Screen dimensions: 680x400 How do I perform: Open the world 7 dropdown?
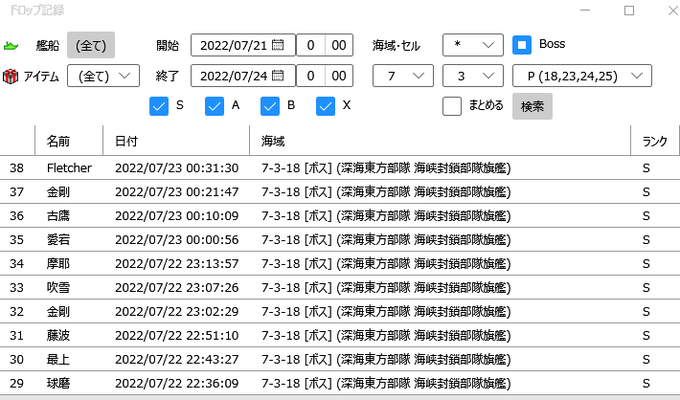(x=403, y=76)
